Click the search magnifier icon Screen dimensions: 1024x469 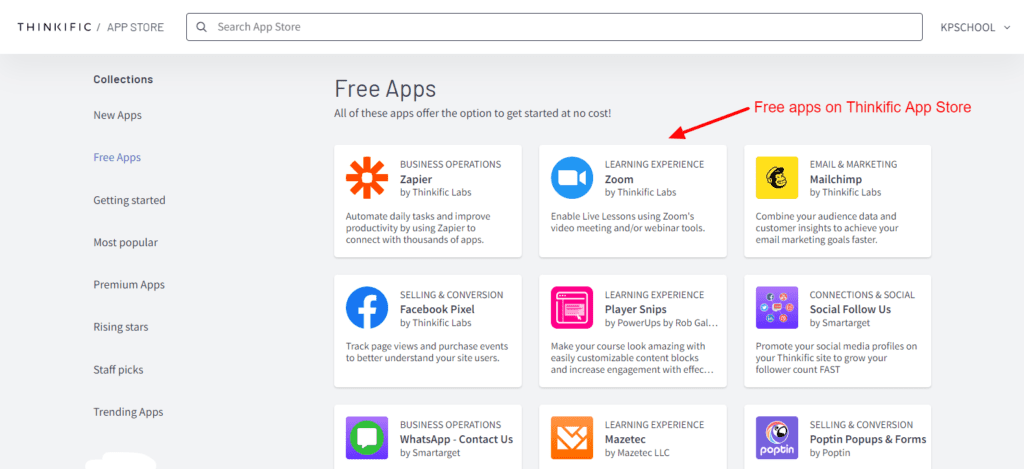(x=202, y=27)
